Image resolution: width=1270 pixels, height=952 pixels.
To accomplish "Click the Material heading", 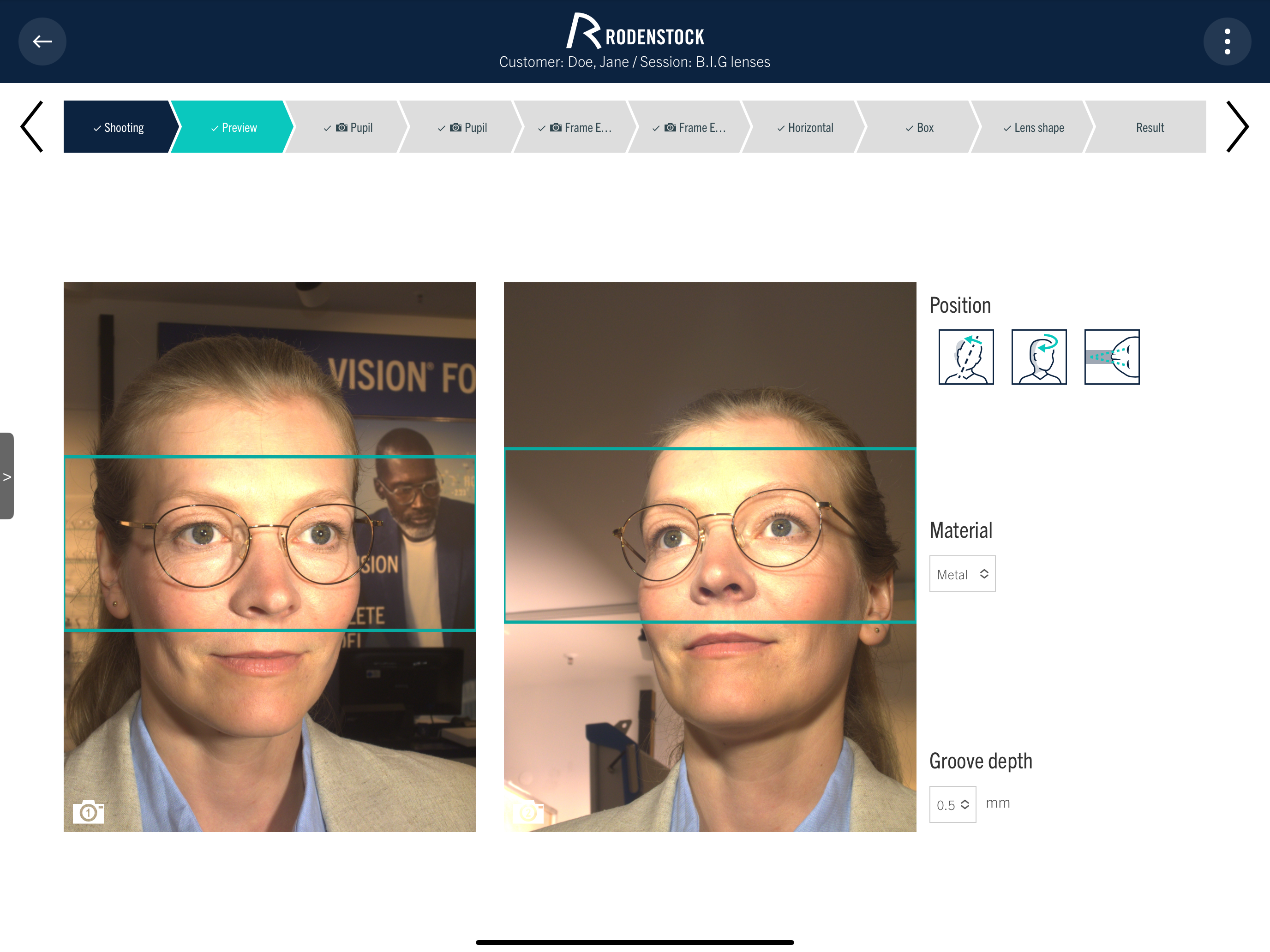I will pos(960,530).
